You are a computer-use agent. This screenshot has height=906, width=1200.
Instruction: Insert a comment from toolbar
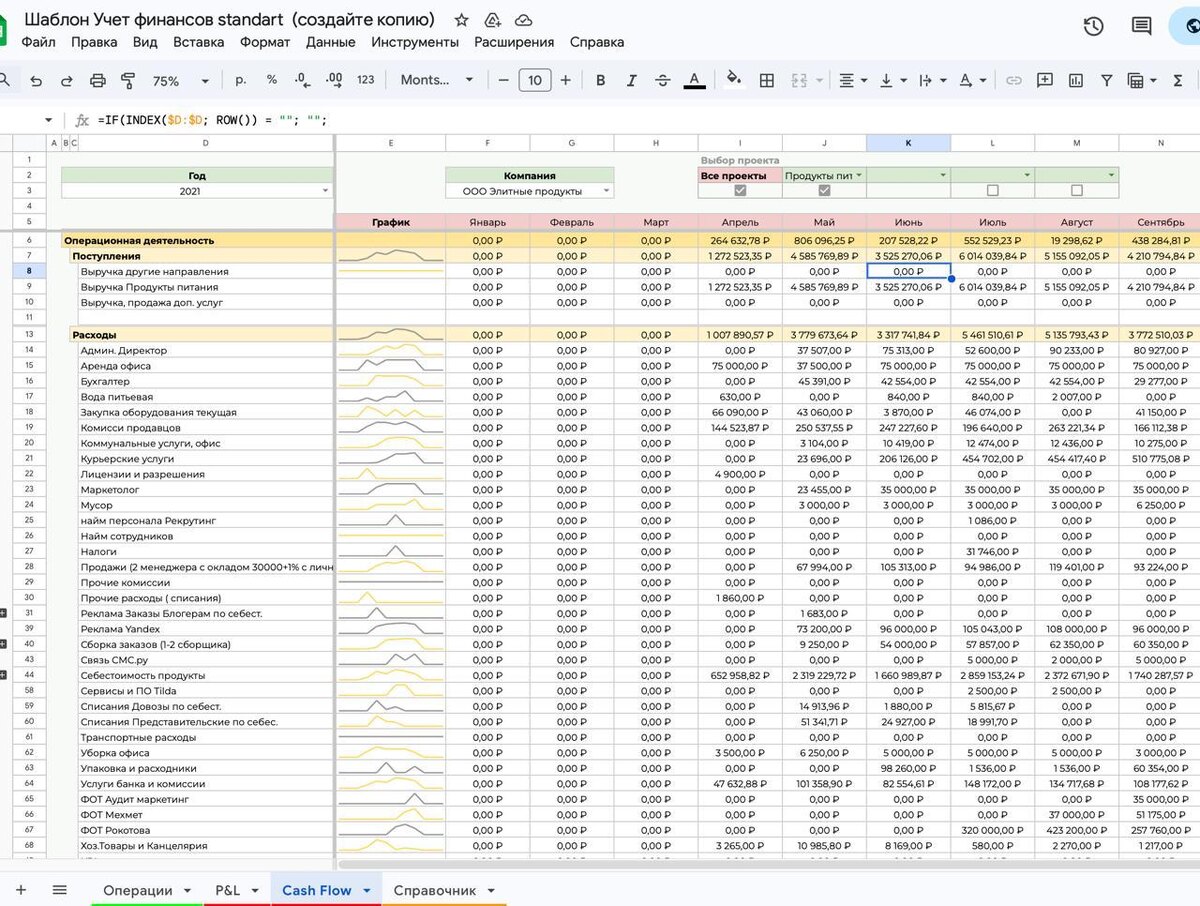(x=1045, y=81)
